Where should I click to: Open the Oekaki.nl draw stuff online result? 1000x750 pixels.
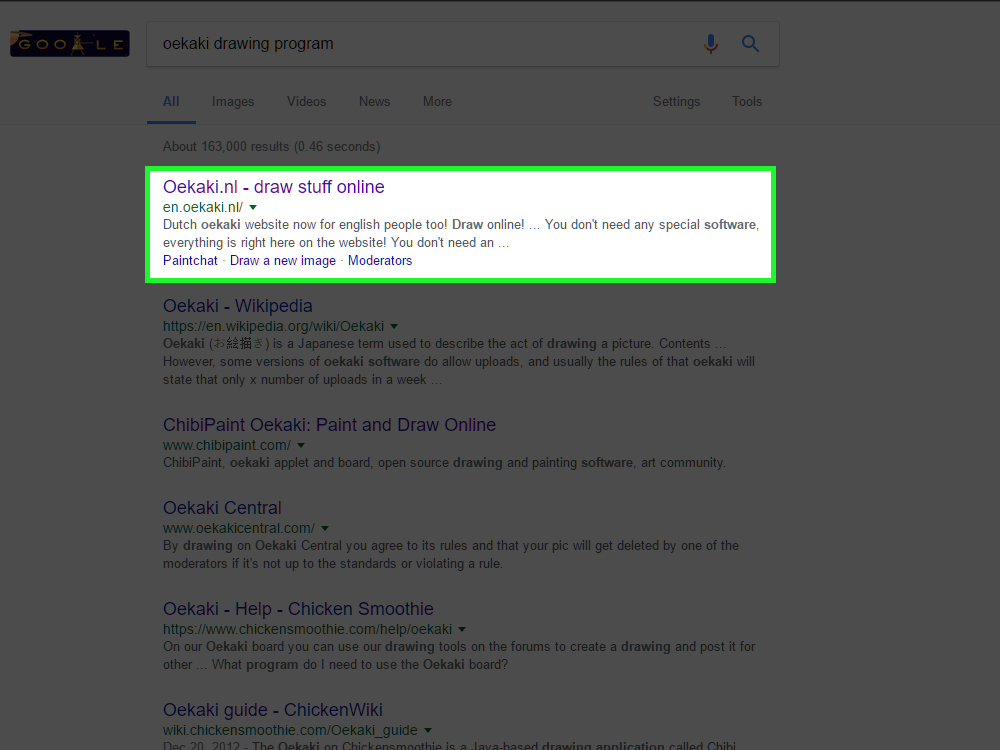coord(273,187)
